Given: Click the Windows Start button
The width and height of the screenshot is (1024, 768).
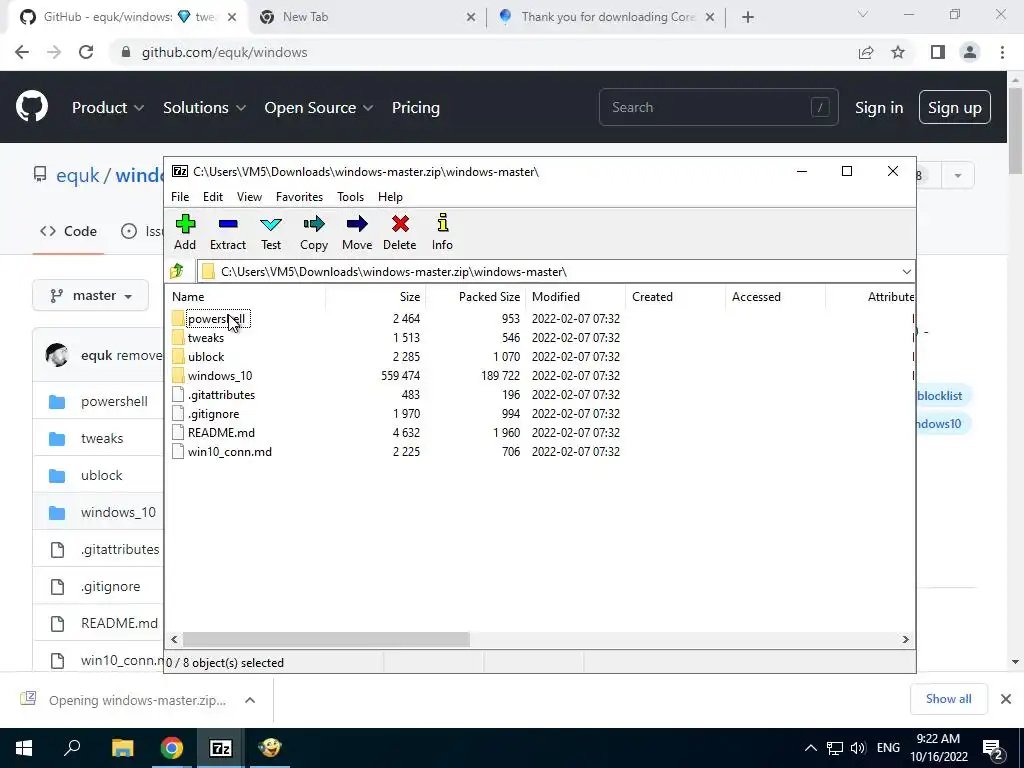Looking at the screenshot, I should point(24,748).
